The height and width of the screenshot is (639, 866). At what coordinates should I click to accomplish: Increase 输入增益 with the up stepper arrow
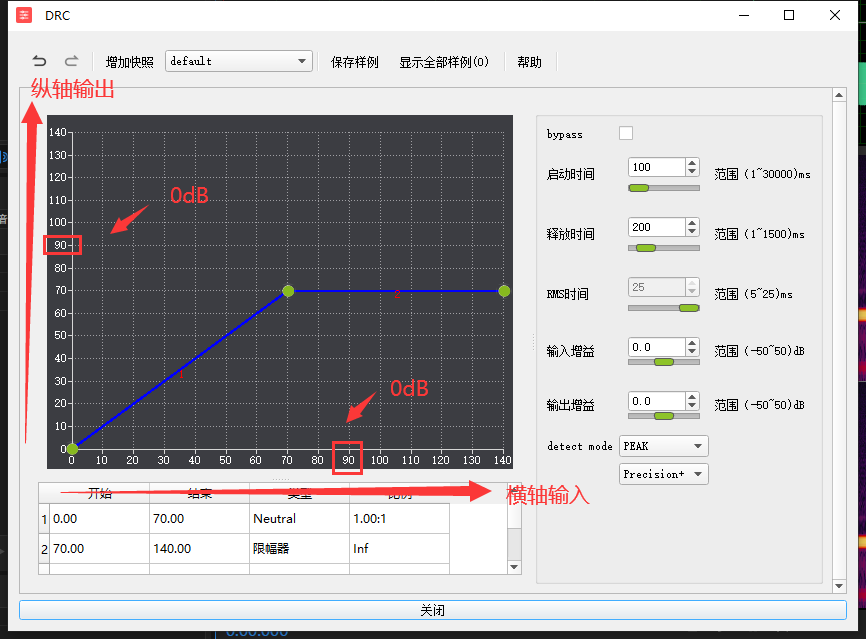click(x=692, y=342)
